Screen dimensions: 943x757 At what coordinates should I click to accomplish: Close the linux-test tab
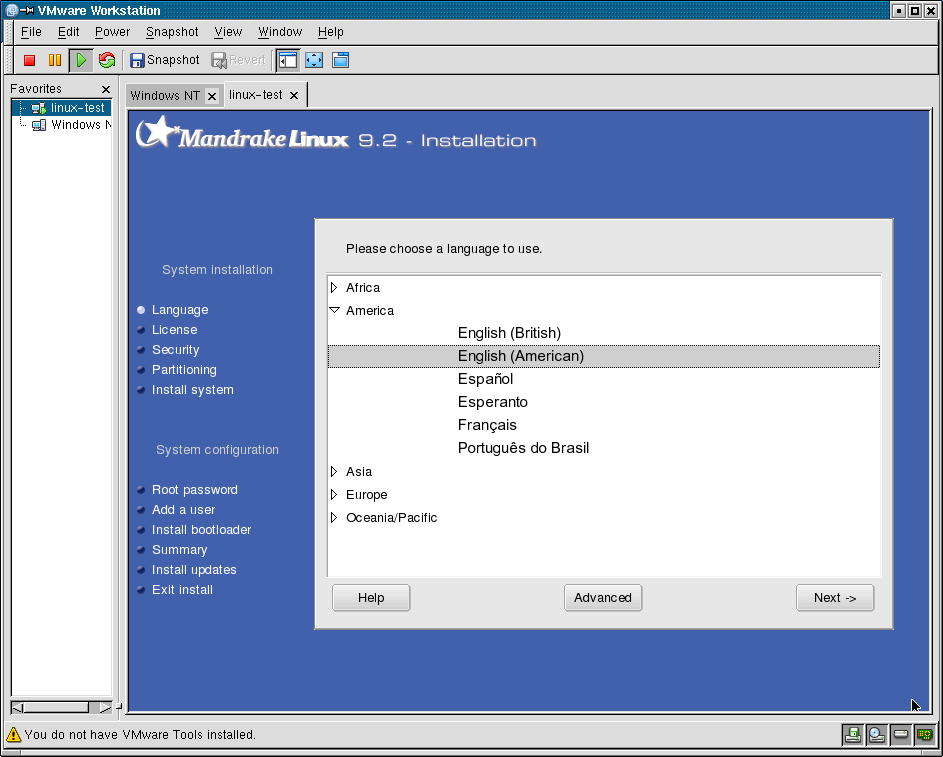click(293, 96)
